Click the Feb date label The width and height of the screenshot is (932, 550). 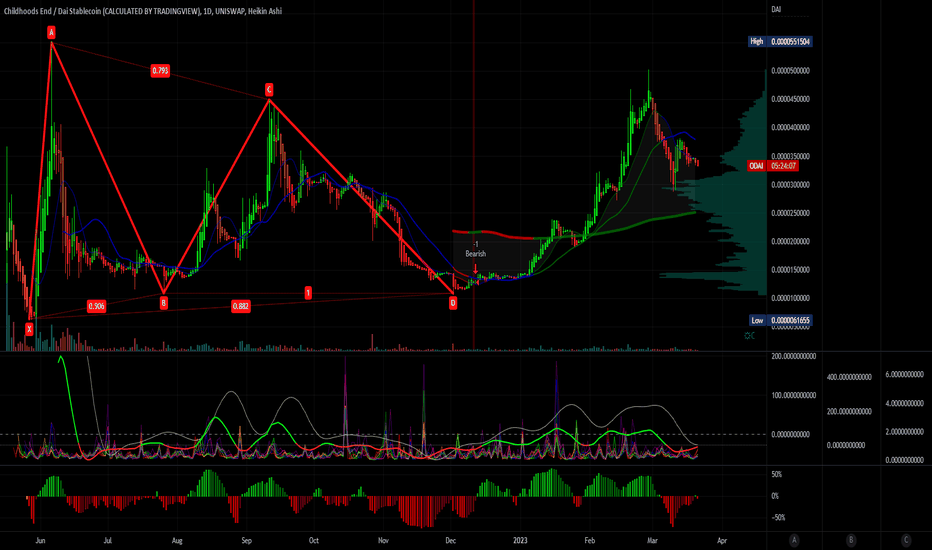click(589, 540)
